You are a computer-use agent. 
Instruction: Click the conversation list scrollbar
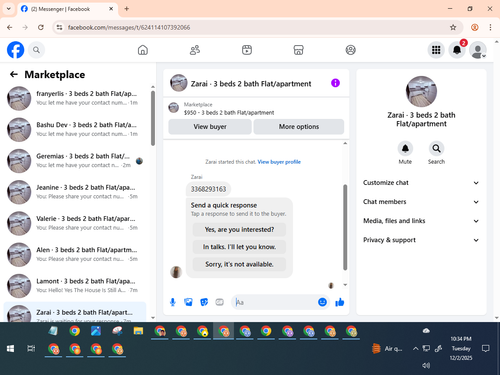[x=153, y=118]
